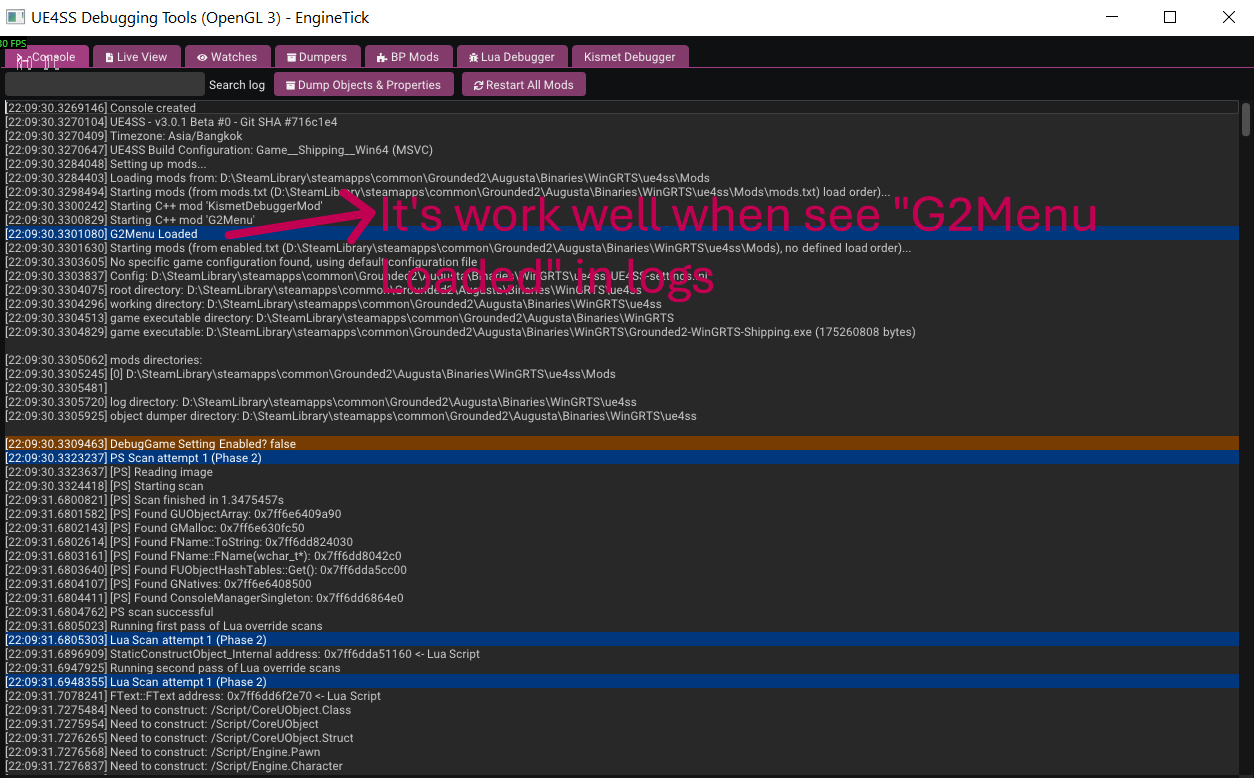Viewport: 1254px width, 778px height.
Task: Open the BP Mods tab
Action: (x=408, y=57)
